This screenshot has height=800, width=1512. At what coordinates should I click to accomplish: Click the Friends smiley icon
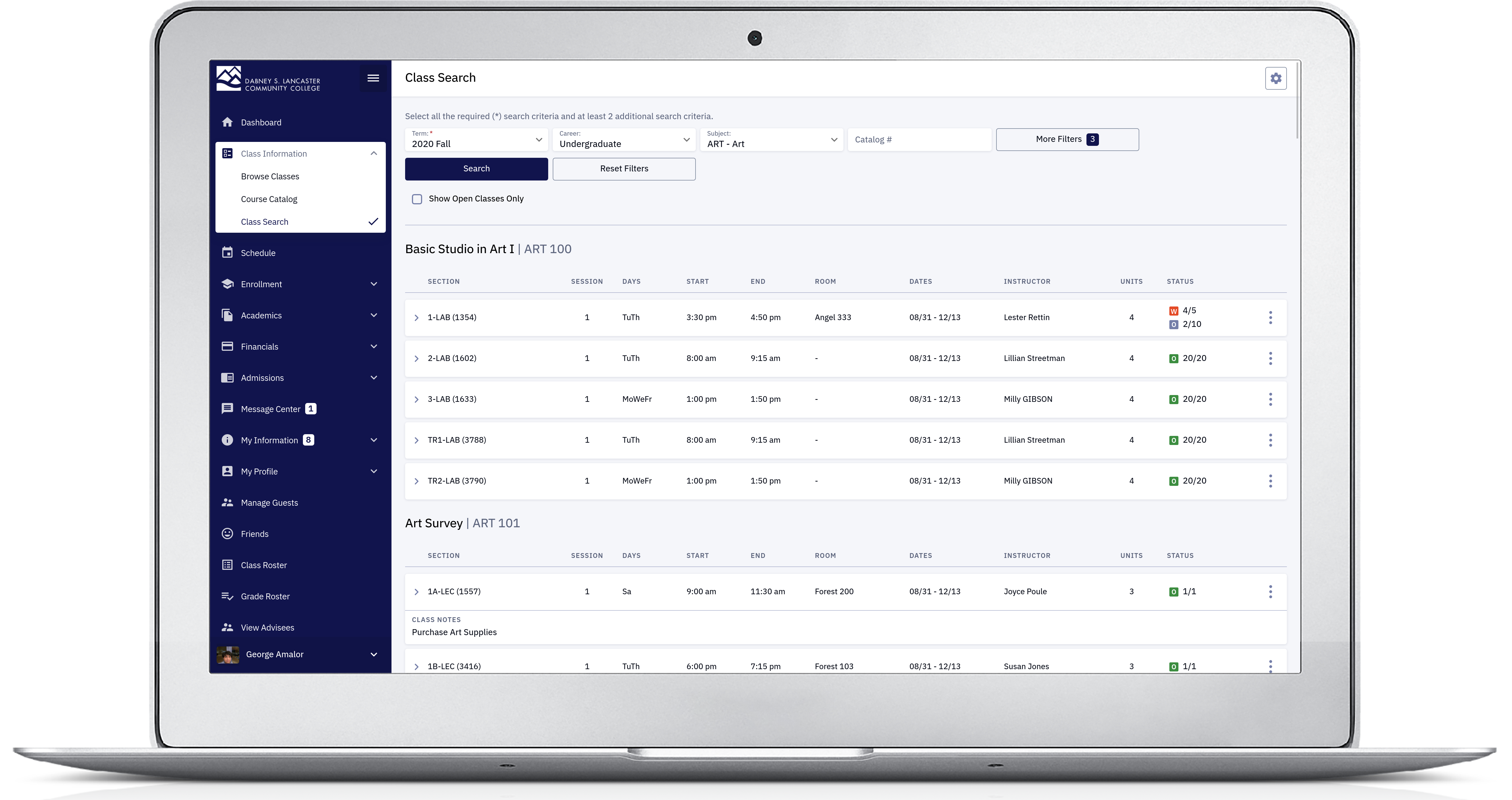pyautogui.click(x=227, y=534)
